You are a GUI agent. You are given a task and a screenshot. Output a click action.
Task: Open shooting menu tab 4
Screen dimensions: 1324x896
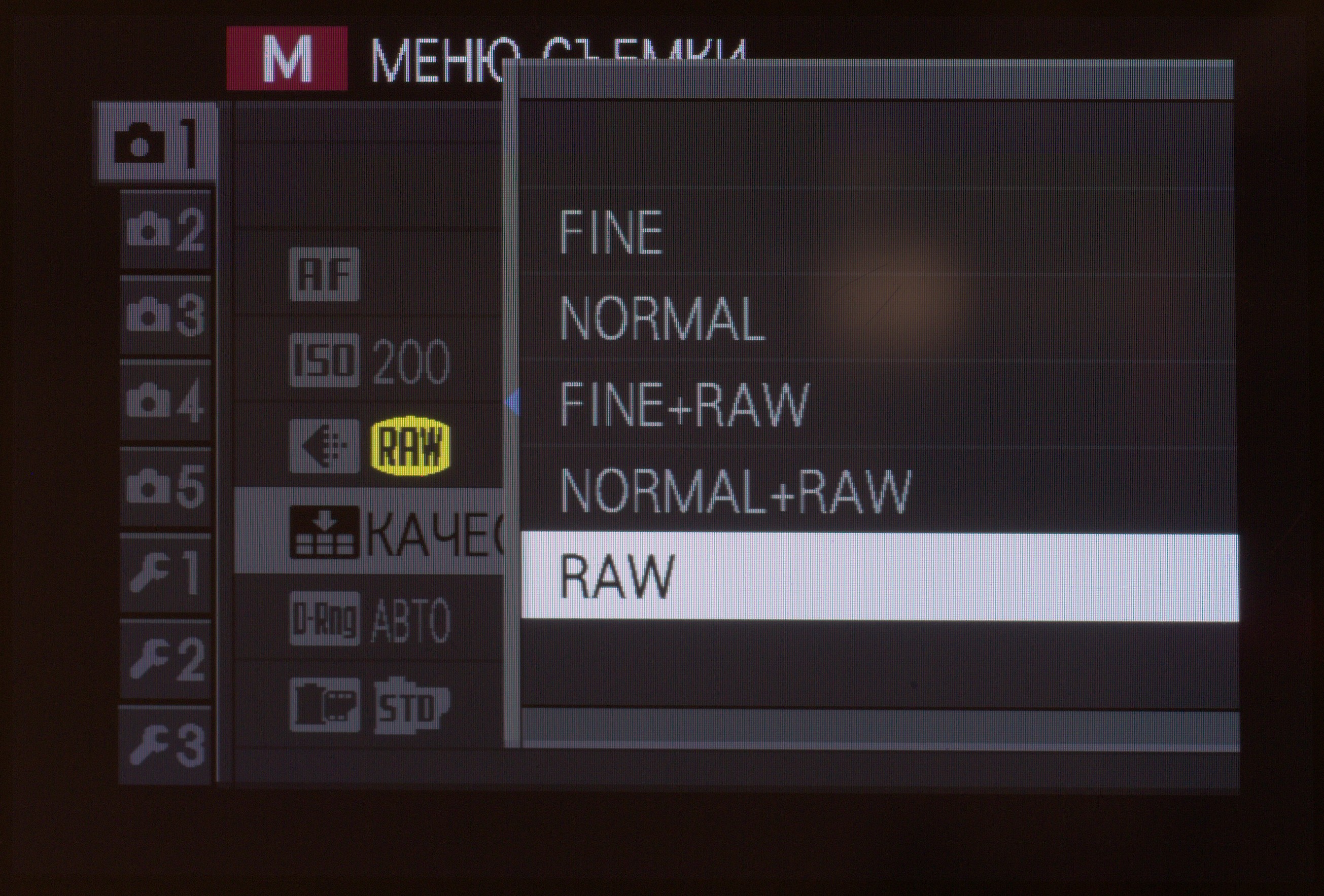tap(166, 401)
